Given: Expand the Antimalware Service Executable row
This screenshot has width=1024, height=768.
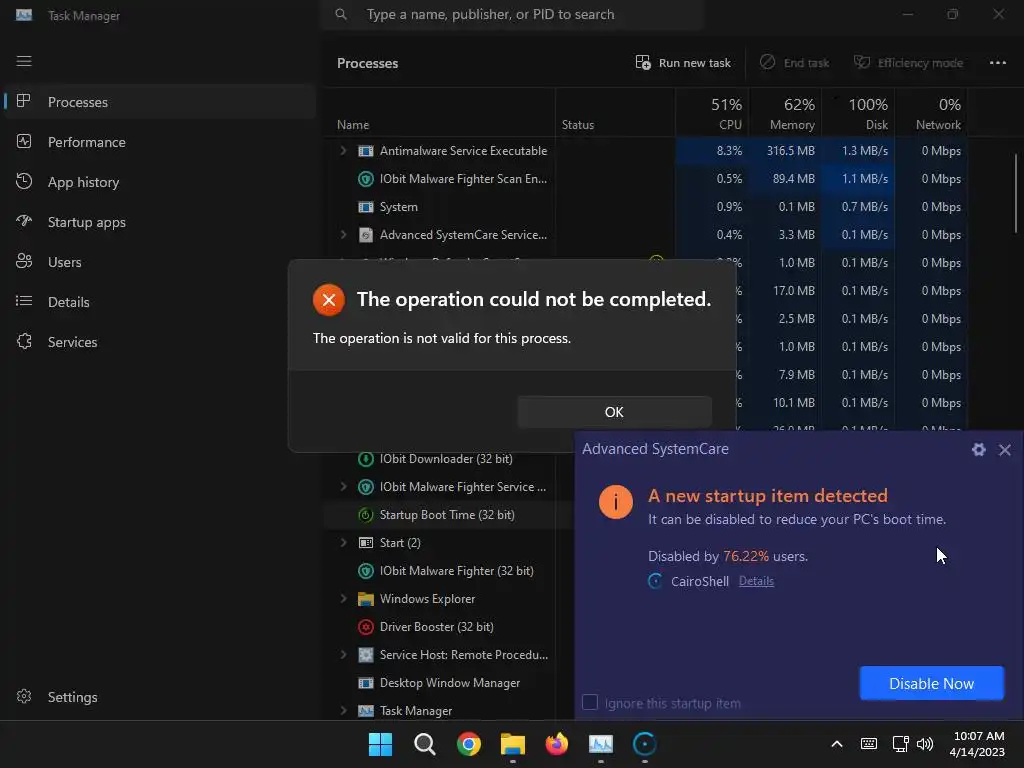Looking at the screenshot, I should [344, 151].
